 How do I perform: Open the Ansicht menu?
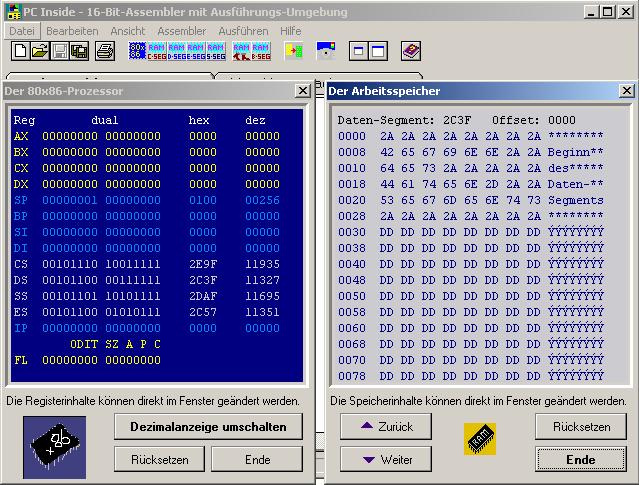pyautogui.click(x=127, y=31)
